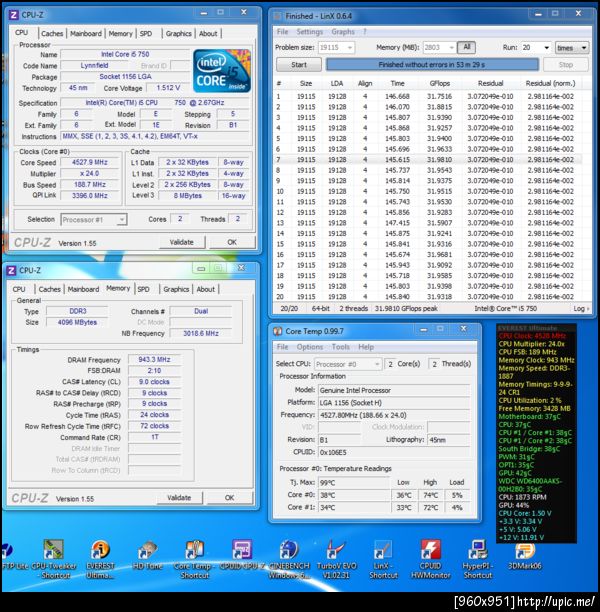Click the Start button in LinX
Viewport: 600px width, 612px height.
pyautogui.click(x=299, y=65)
